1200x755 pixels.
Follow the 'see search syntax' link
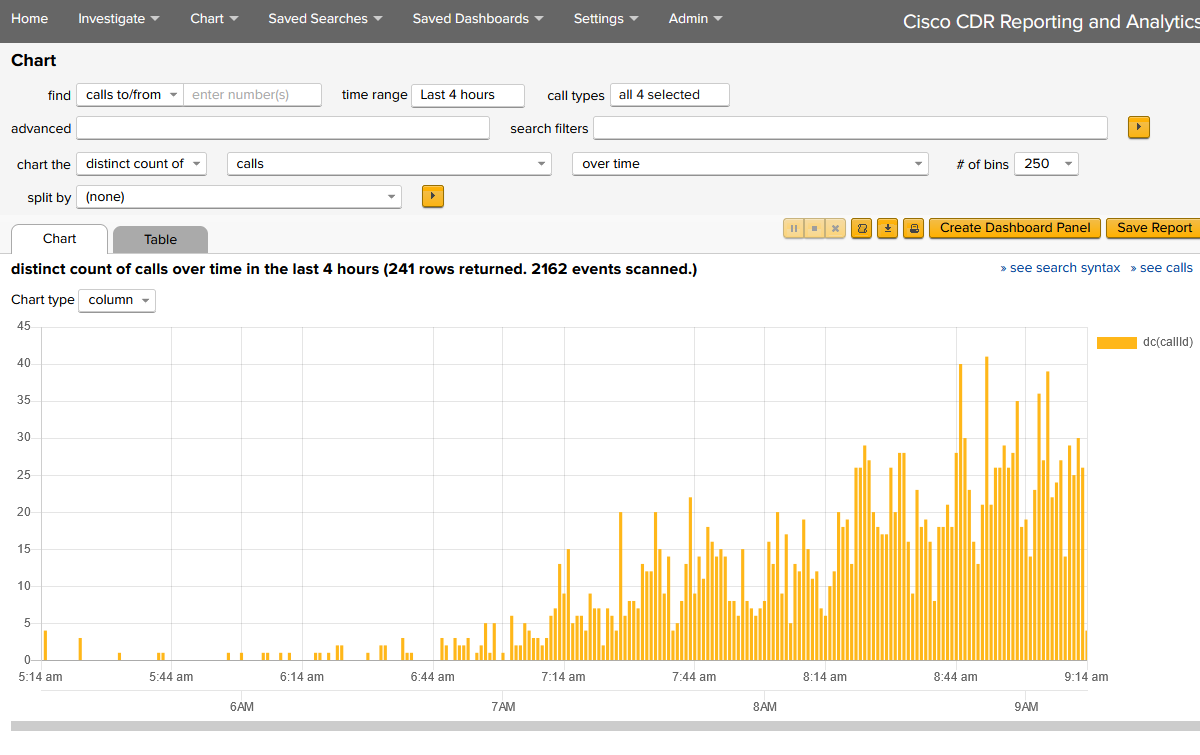(x=1060, y=267)
